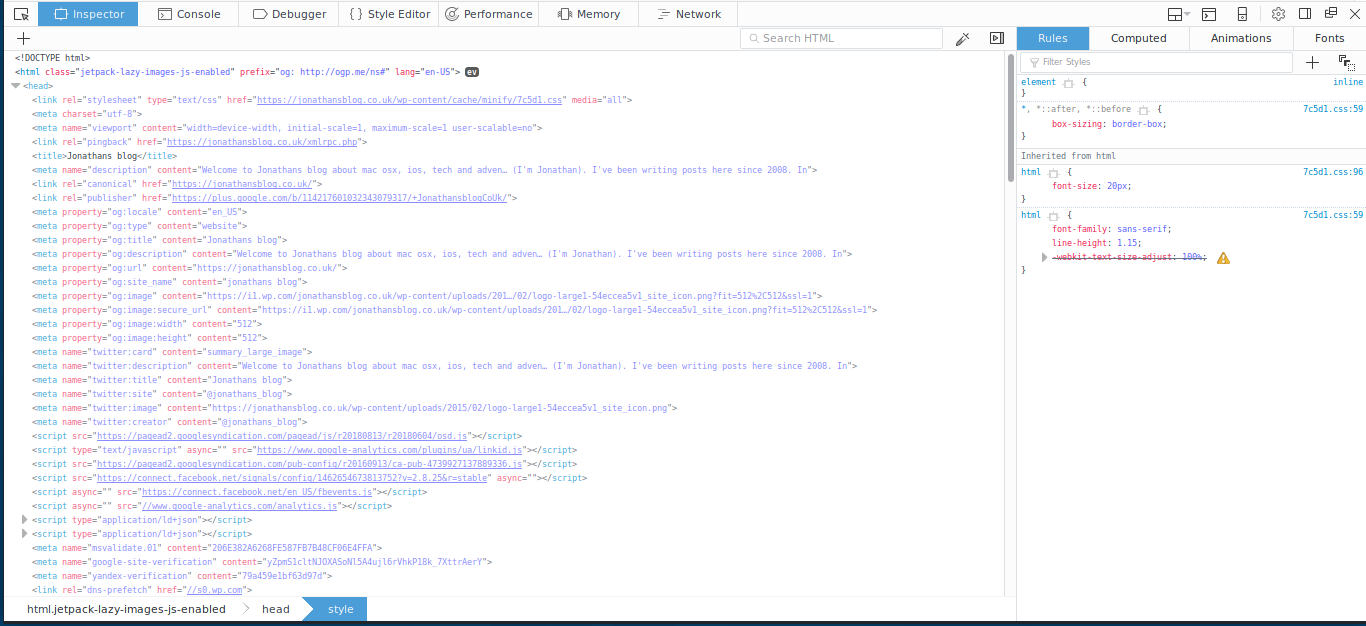The image size is (1366, 626).
Task: Open Developer Tools settings gear
Action: 1278,13
